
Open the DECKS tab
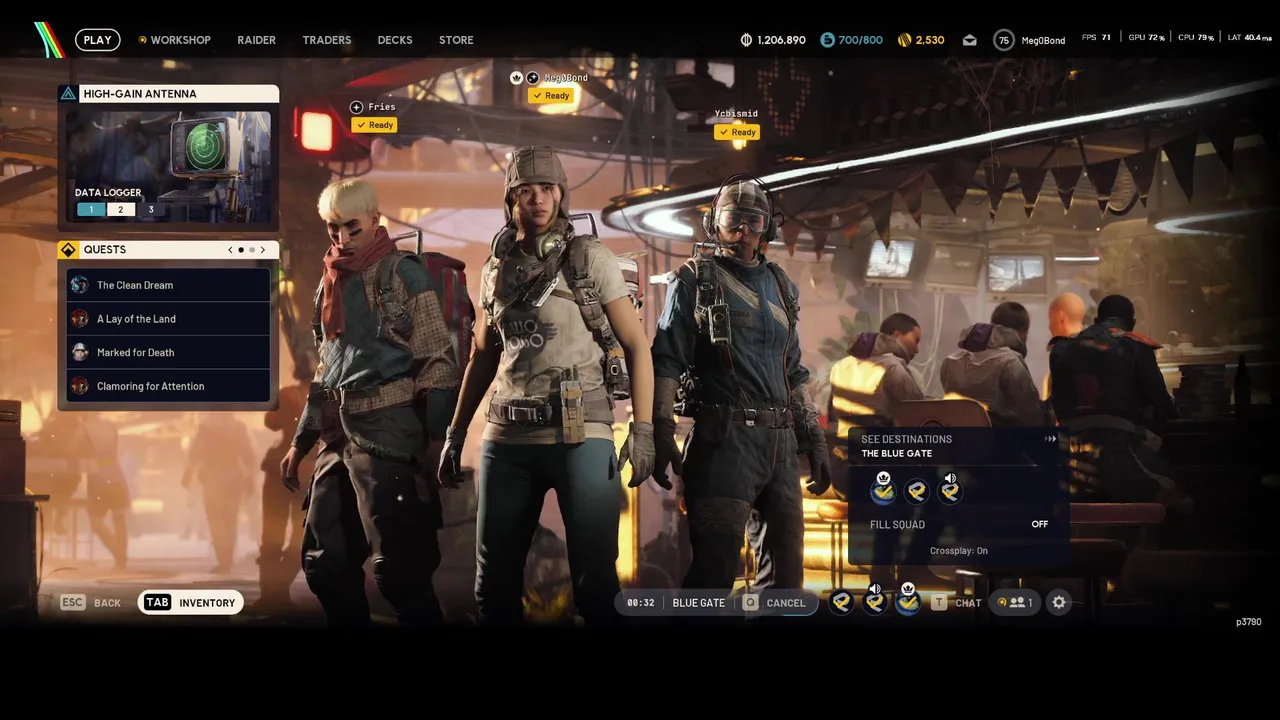395,40
